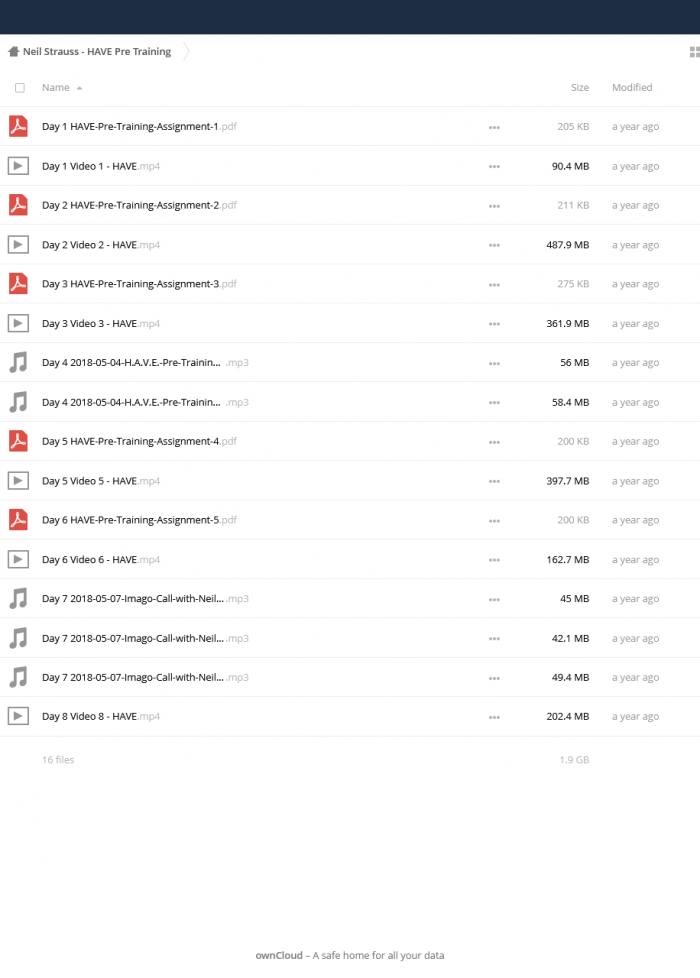The height and width of the screenshot is (978, 700).
Task: Open more actions for the 58.4 MB Day 4 mp3
Action: click(494, 403)
